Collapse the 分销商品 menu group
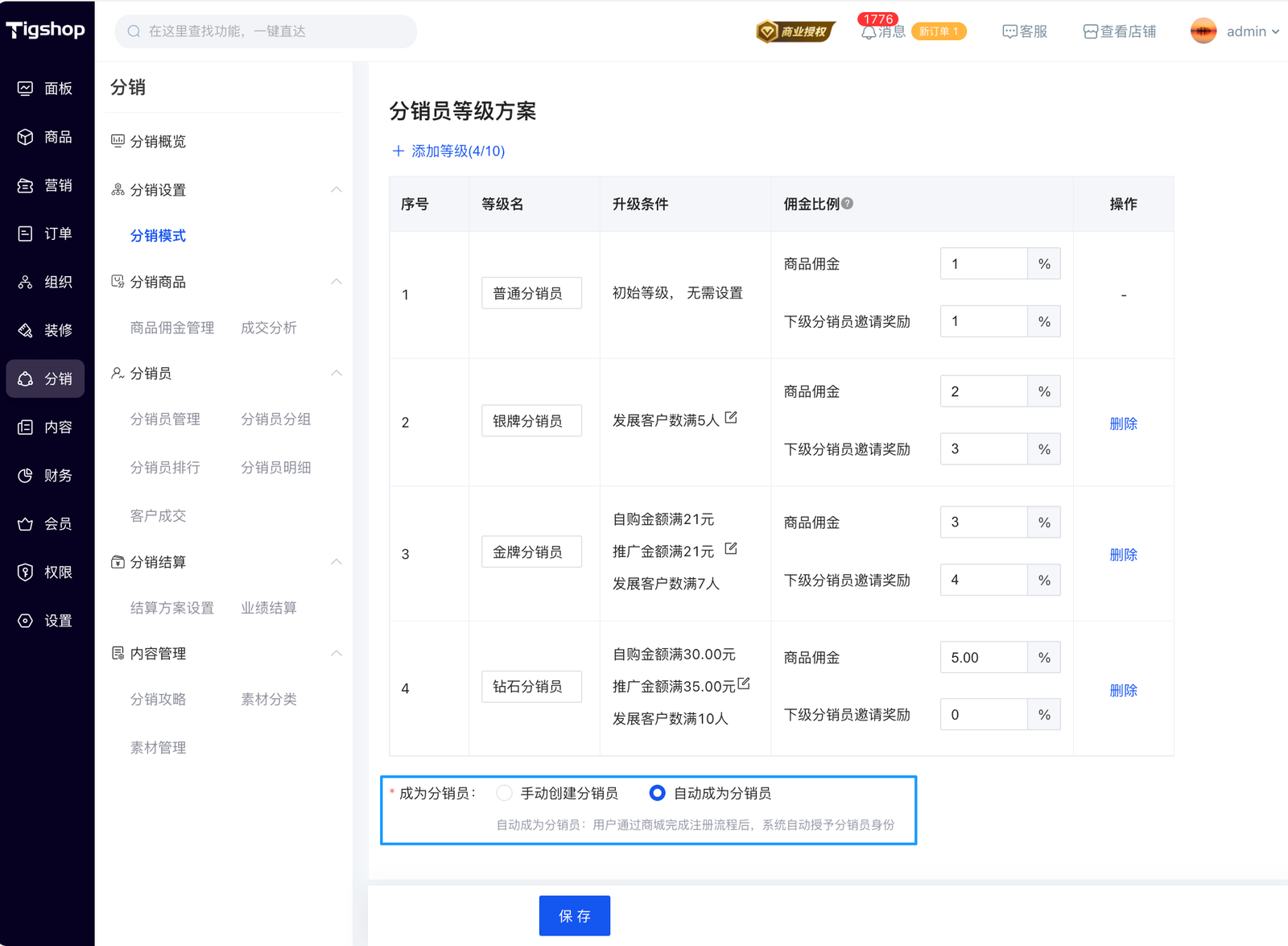 coord(336,282)
